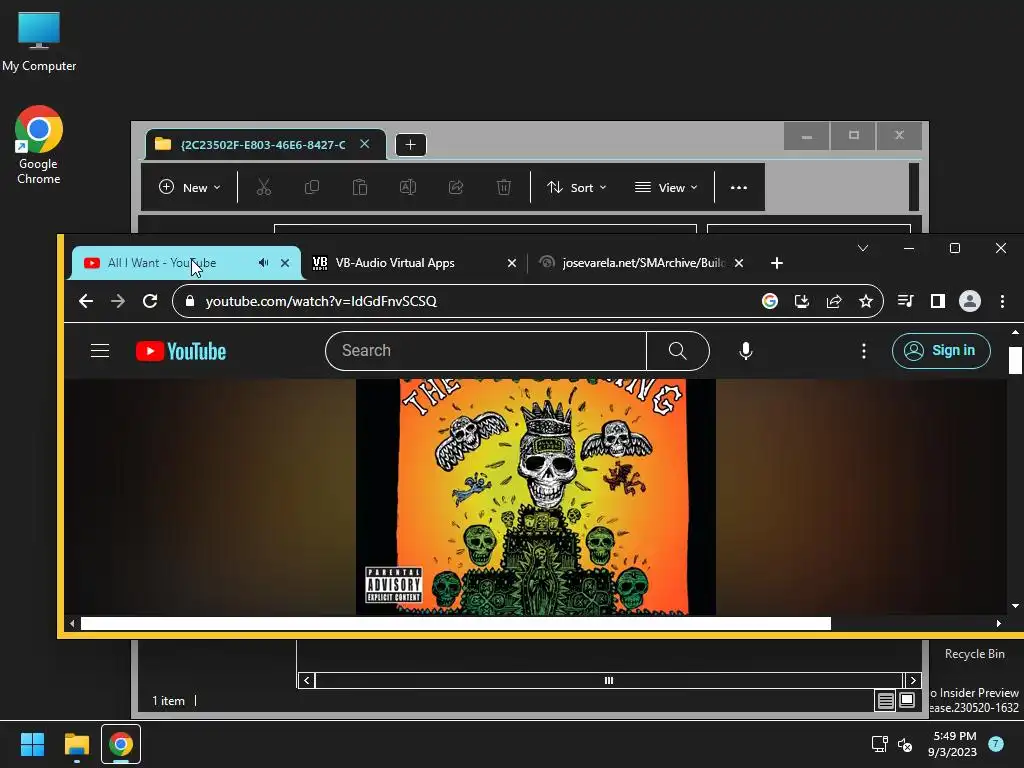This screenshot has height=768, width=1024.
Task: Go forward in Chrome
Action: click(x=118, y=301)
